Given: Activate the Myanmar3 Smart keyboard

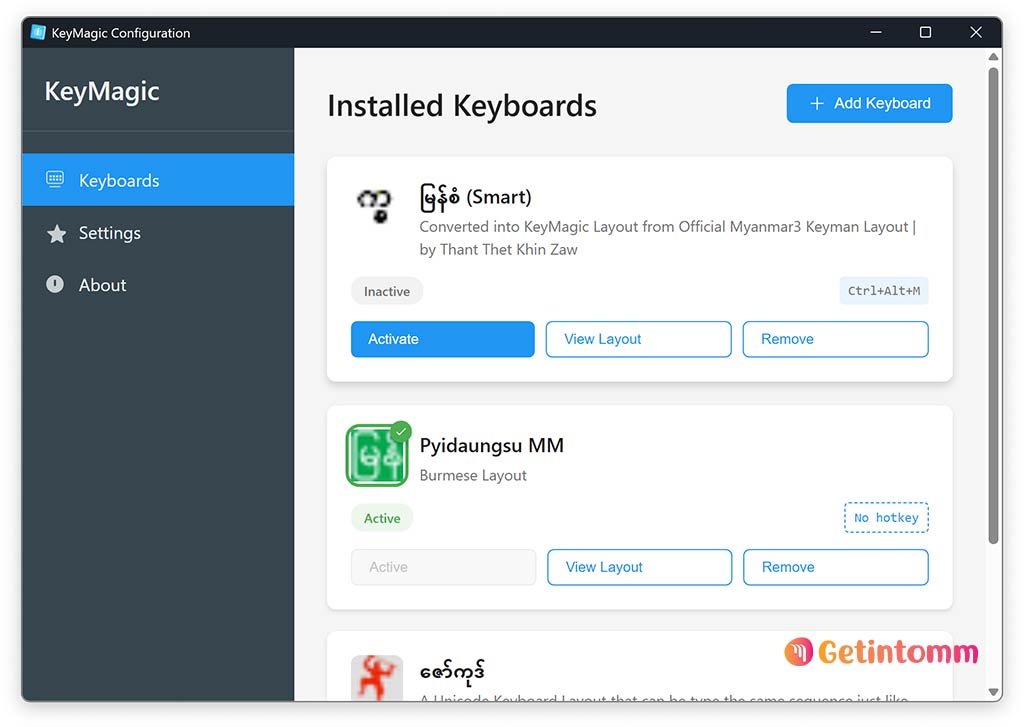Looking at the screenshot, I should (x=443, y=339).
